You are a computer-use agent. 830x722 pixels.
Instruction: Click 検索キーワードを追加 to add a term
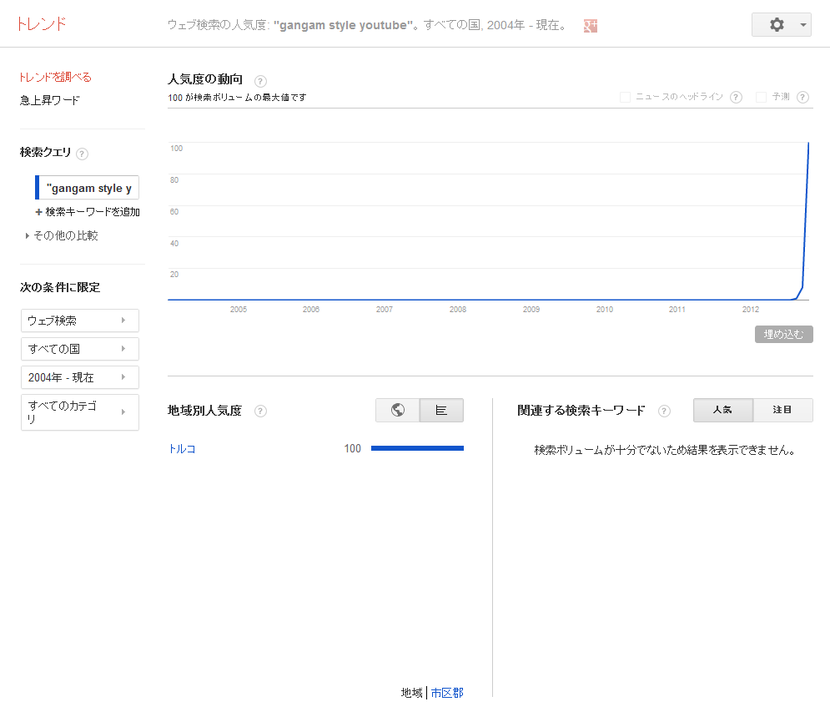[88, 212]
